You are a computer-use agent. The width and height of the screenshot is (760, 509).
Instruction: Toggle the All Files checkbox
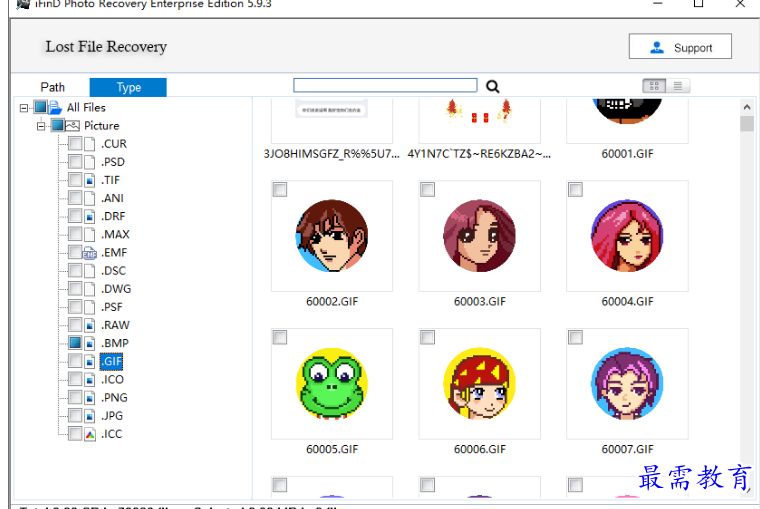[x=41, y=107]
